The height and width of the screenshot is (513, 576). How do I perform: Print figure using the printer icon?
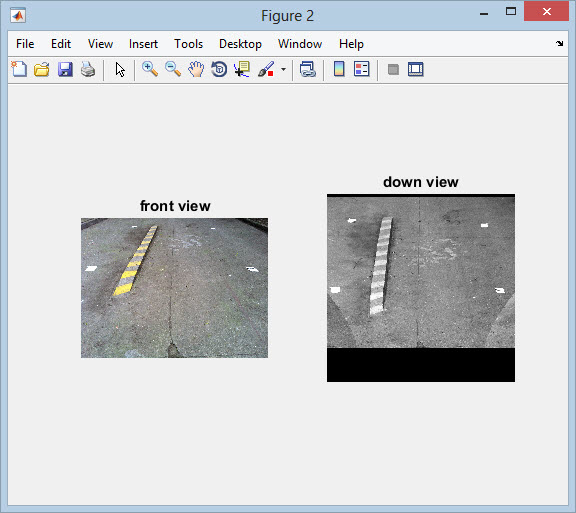(88, 69)
